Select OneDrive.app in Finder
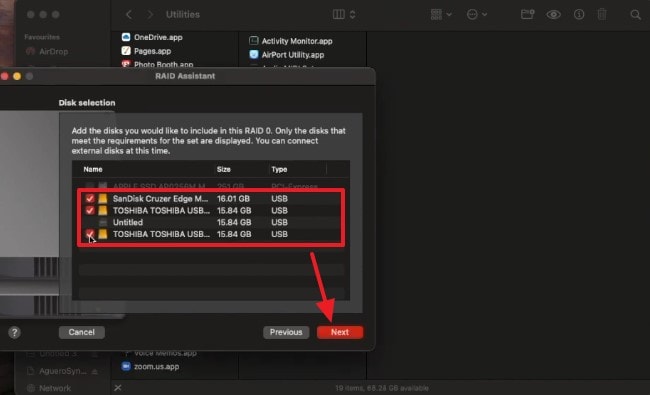 click(x=158, y=37)
